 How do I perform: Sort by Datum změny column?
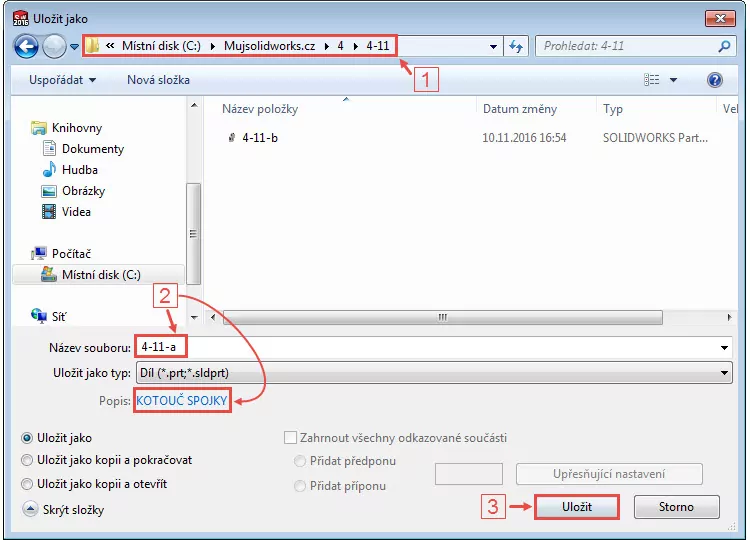(520, 109)
